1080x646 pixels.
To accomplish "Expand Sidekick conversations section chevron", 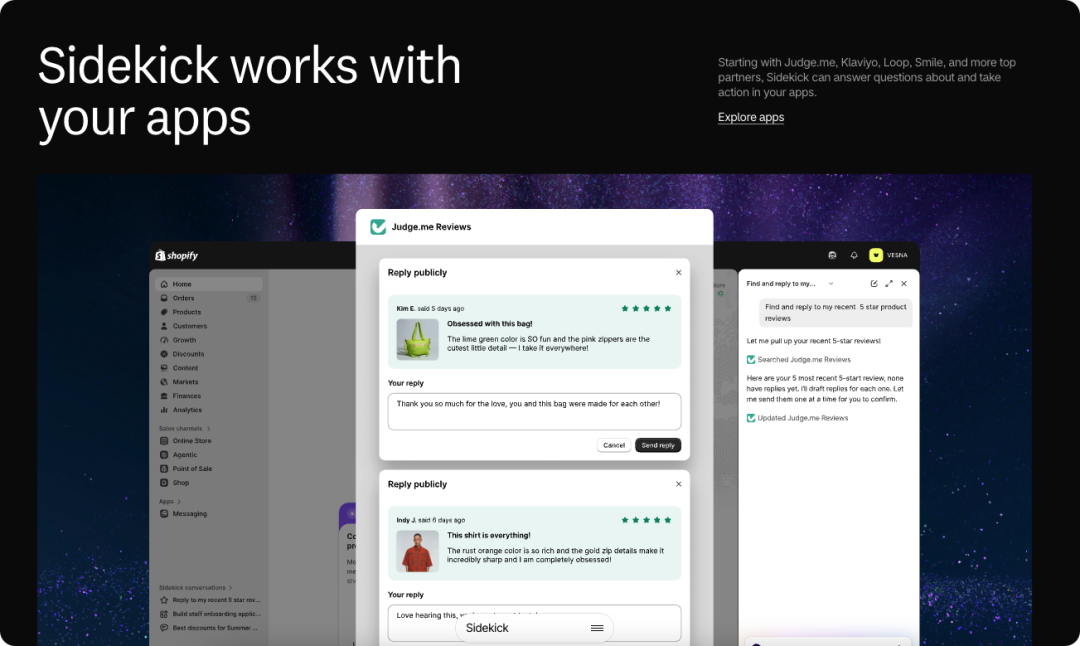I will click(x=231, y=587).
